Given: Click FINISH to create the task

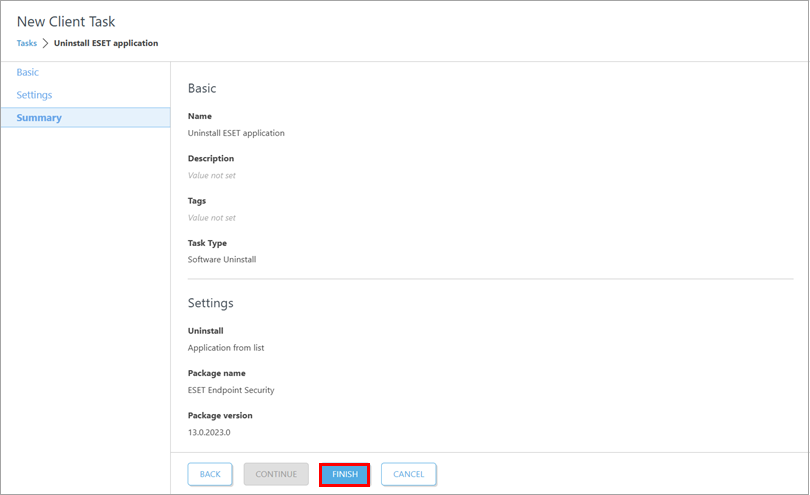Looking at the screenshot, I should pyautogui.click(x=345, y=474).
